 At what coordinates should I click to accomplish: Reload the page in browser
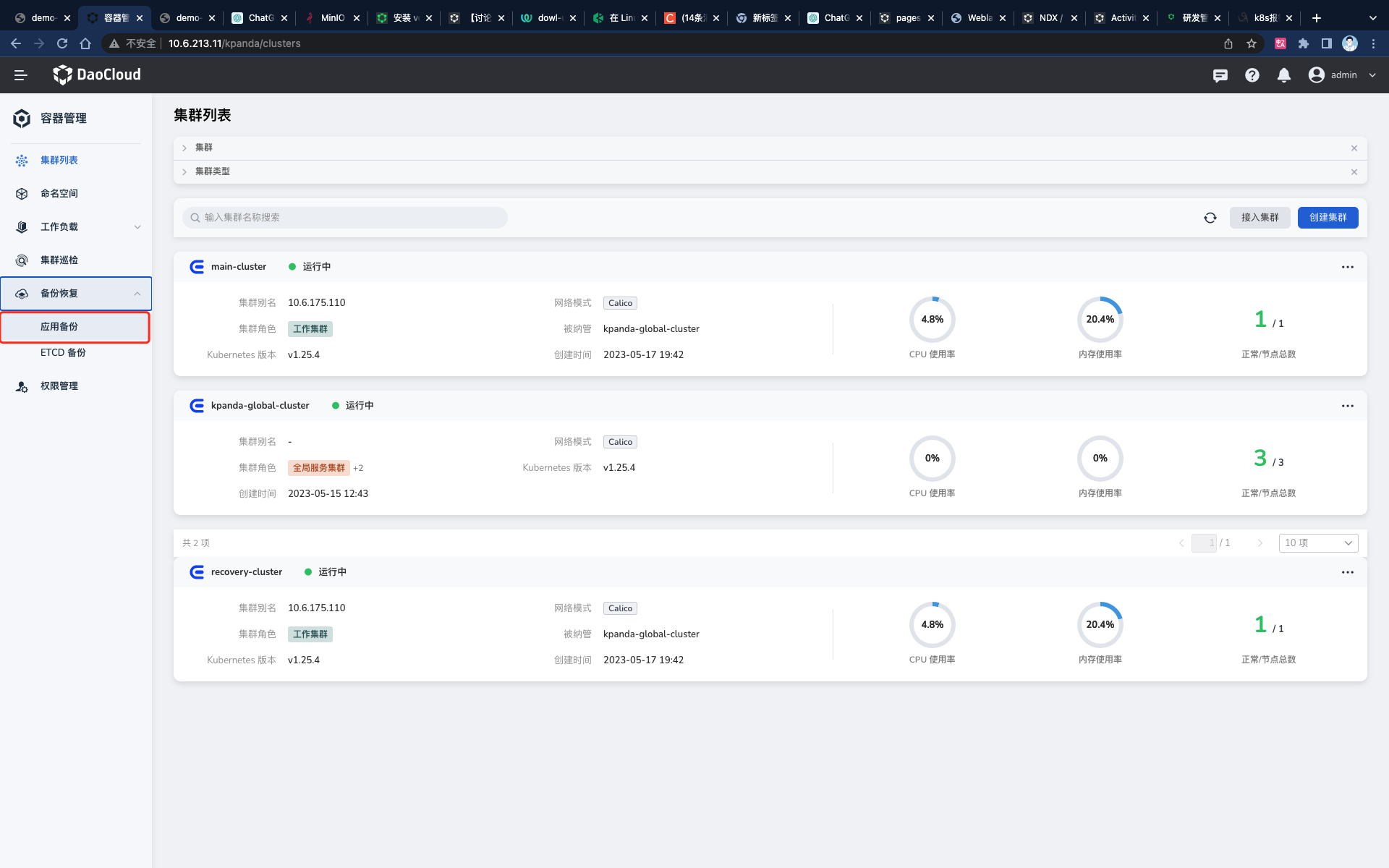click(x=62, y=43)
